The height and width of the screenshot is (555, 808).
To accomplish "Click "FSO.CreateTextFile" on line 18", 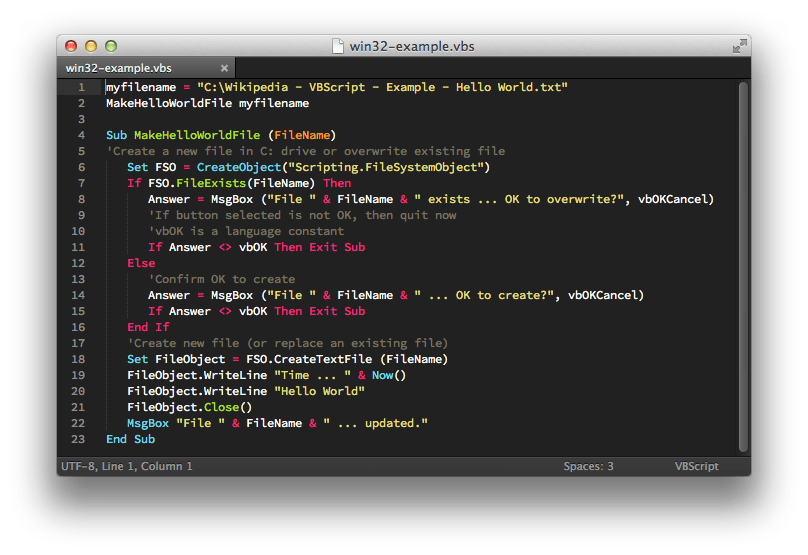I will 309,359.
